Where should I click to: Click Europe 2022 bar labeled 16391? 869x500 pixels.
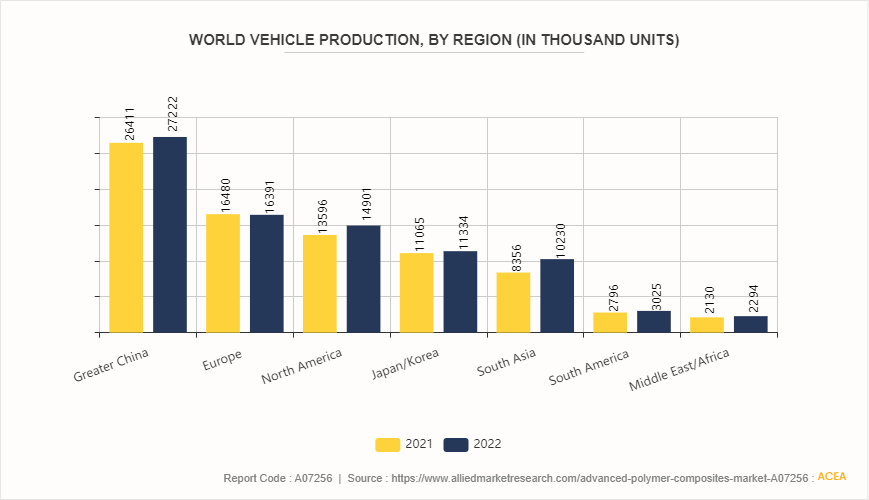[267, 274]
